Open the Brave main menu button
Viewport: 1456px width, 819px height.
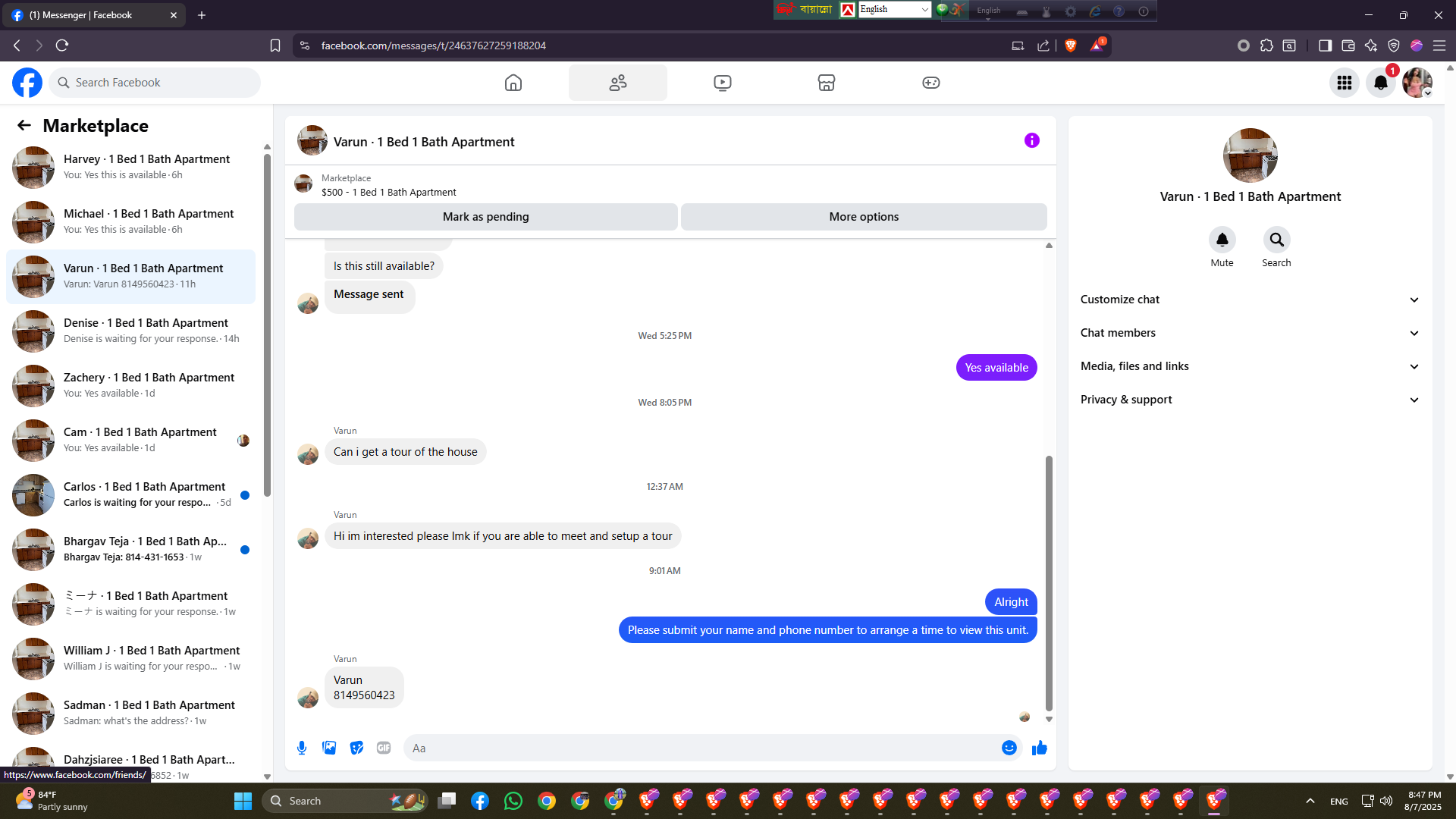pos(1439,45)
